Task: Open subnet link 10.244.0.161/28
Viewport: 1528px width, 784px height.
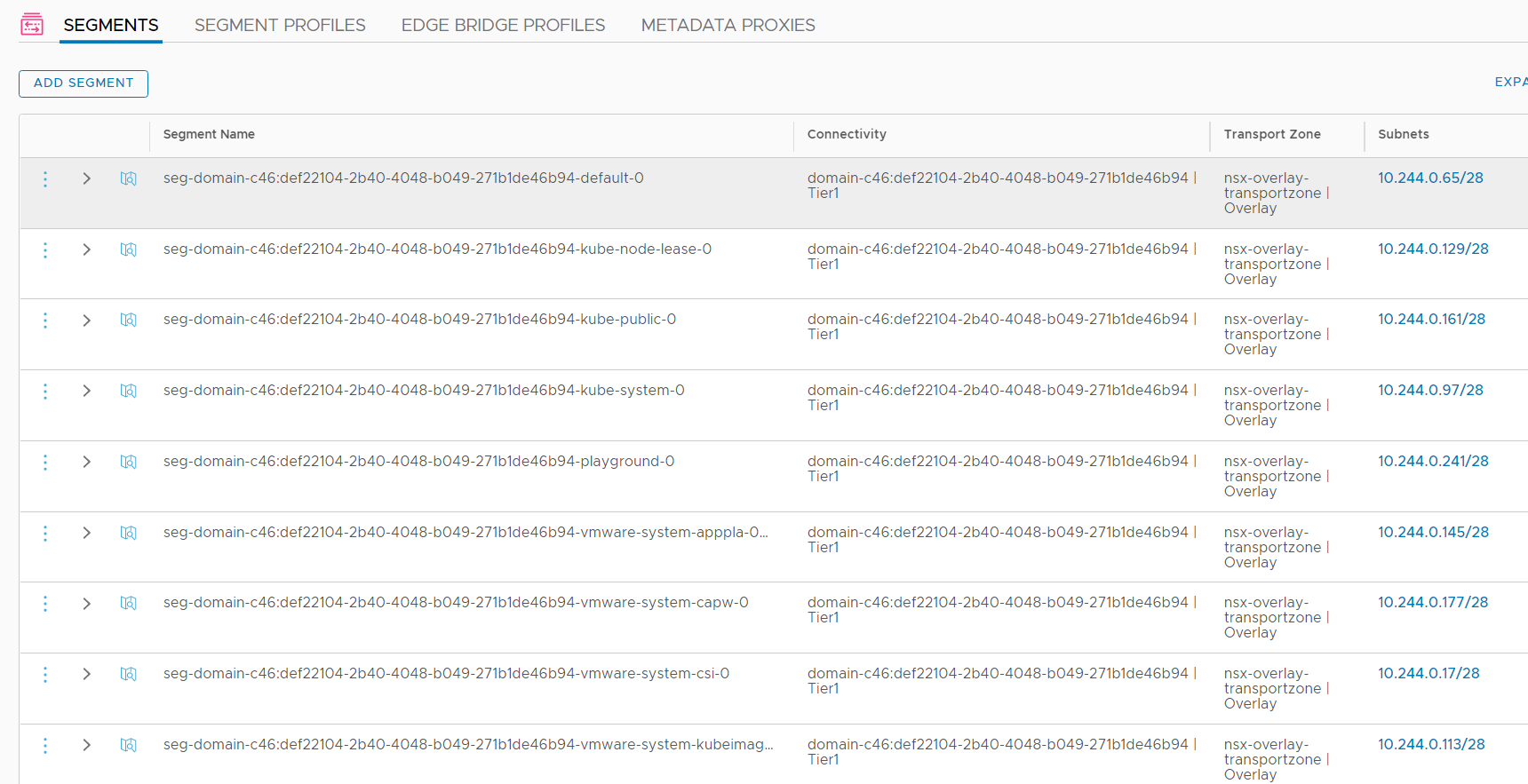Action: pyautogui.click(x=1431, y=319)
